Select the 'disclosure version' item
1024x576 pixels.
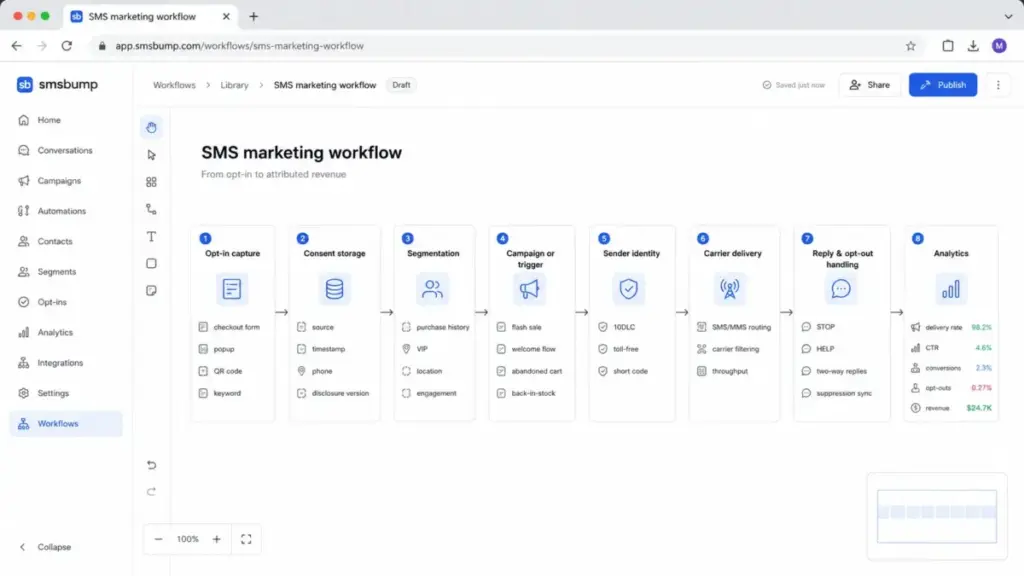pyautogui.click(x=333, y=393)
